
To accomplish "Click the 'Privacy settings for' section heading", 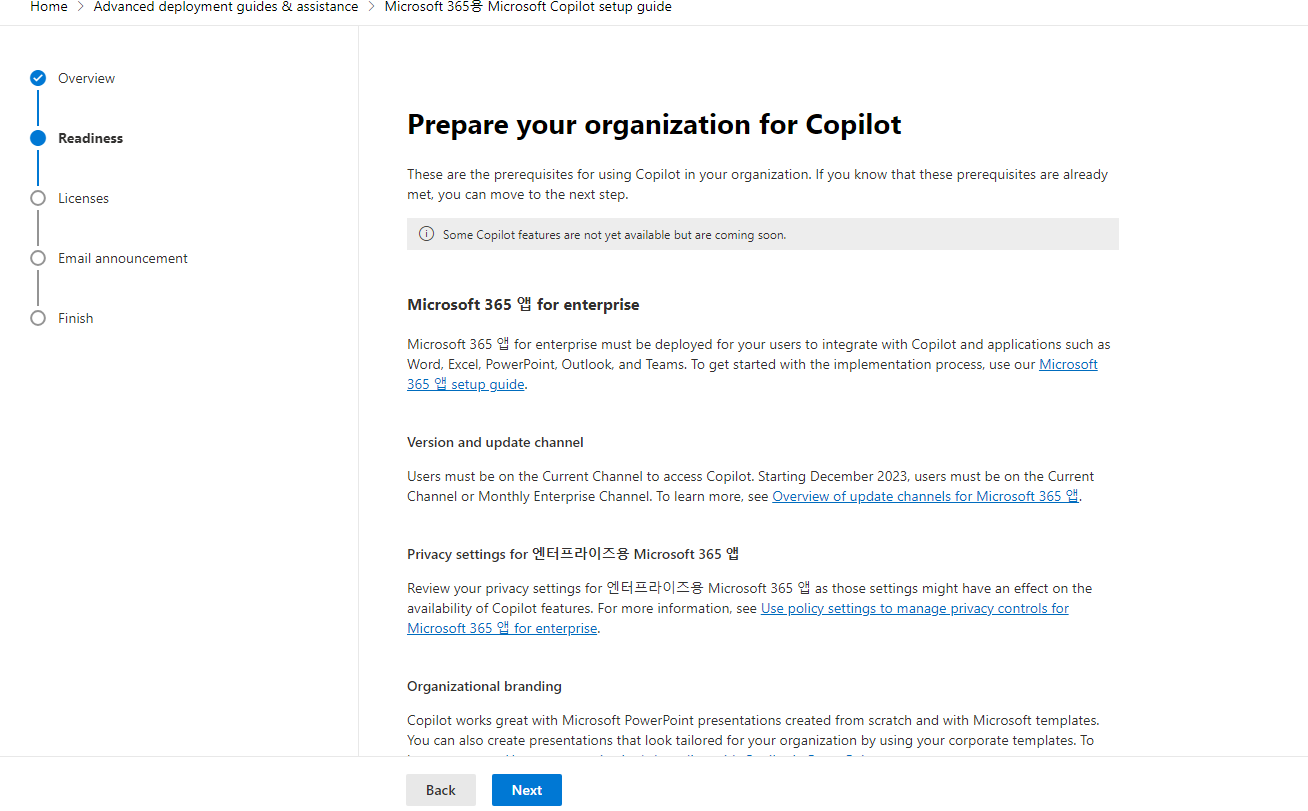I will coord(573,554).
